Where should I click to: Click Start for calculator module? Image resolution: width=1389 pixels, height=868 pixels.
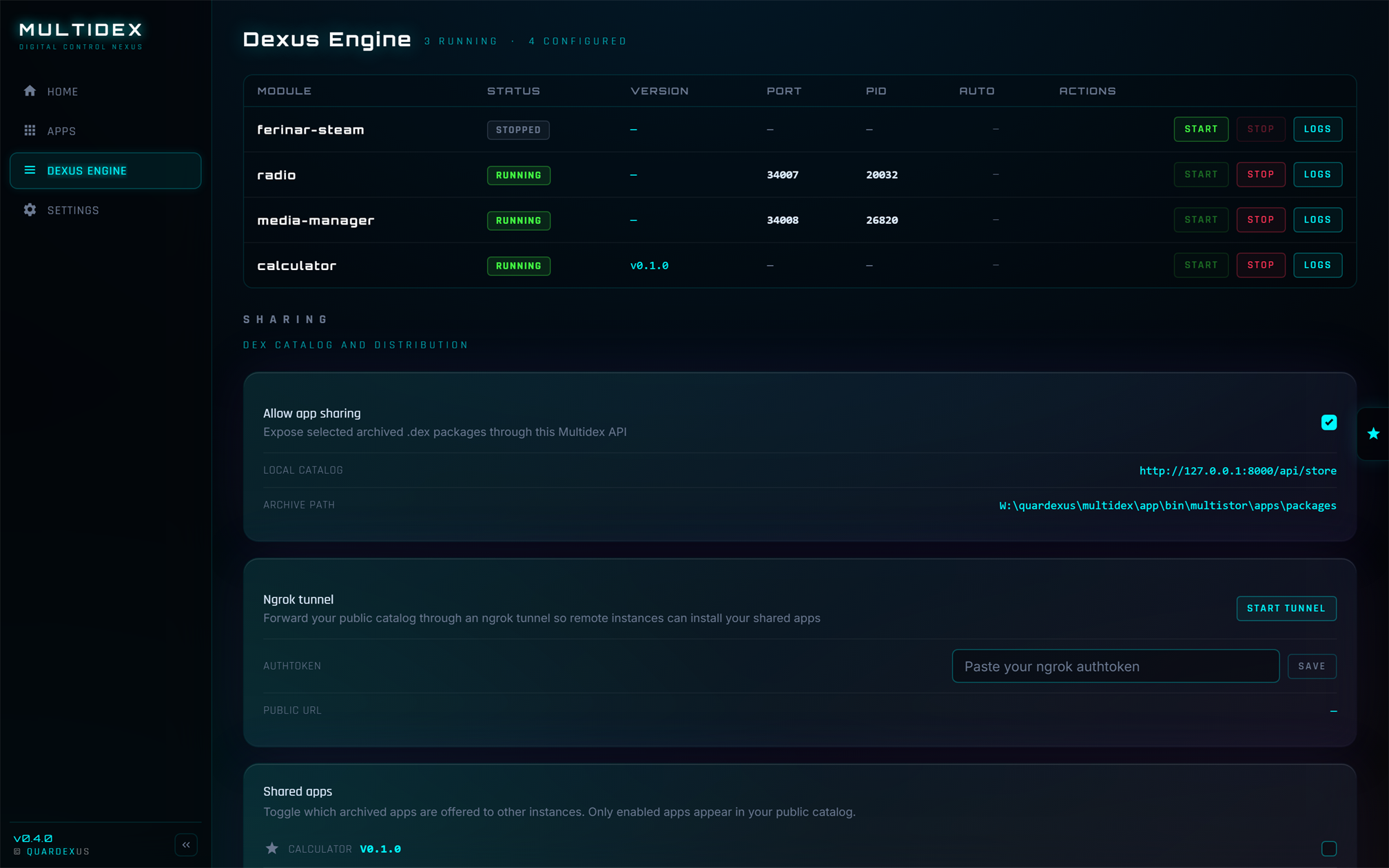tap(1201, 265)
